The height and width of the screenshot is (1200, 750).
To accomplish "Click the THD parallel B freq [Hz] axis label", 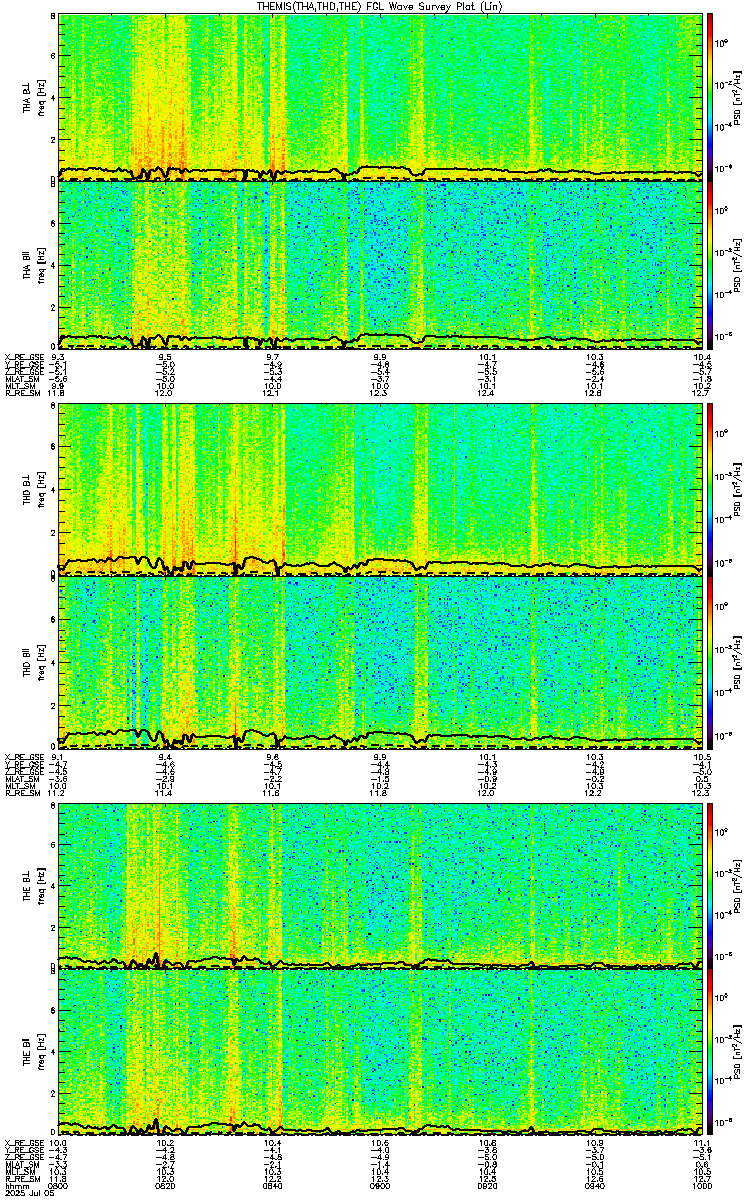I will [x=41, y=664].
